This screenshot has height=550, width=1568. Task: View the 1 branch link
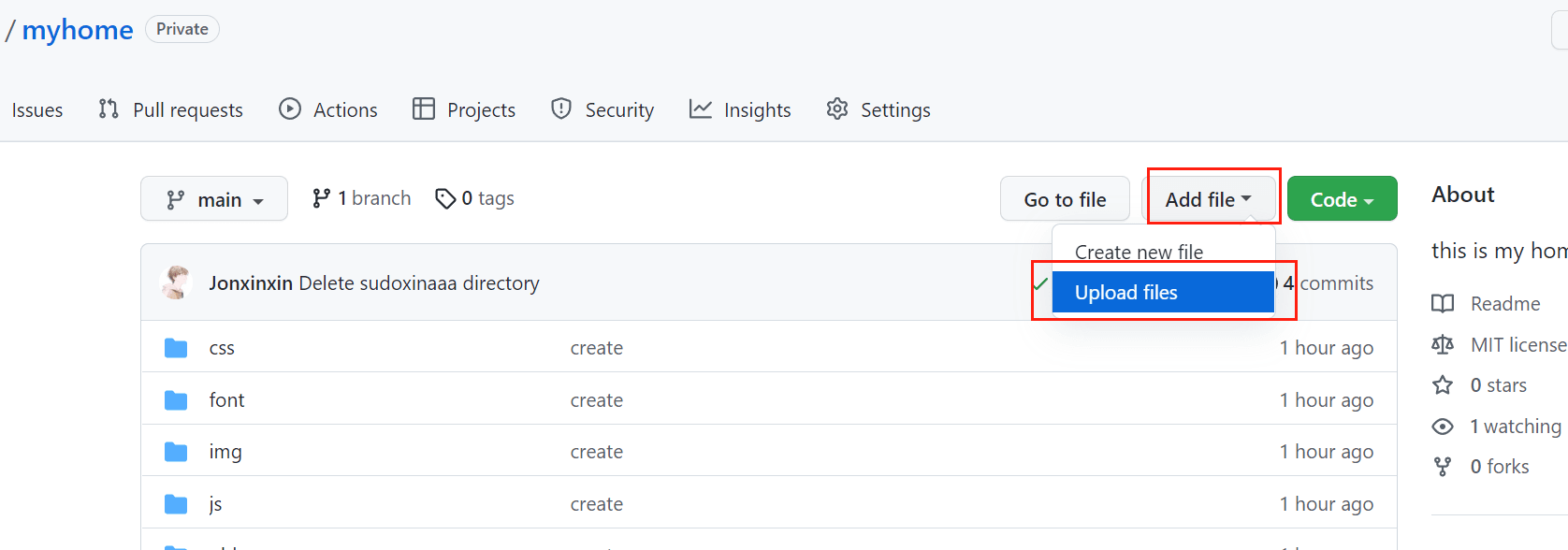tap(362, 198)
